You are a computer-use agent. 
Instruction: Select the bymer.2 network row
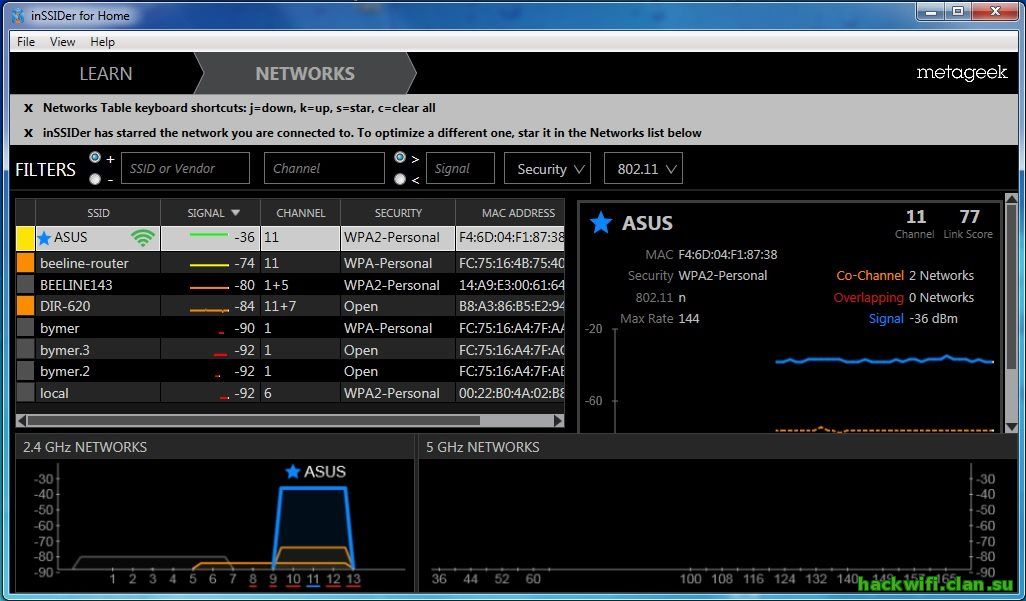coord(290,371)
